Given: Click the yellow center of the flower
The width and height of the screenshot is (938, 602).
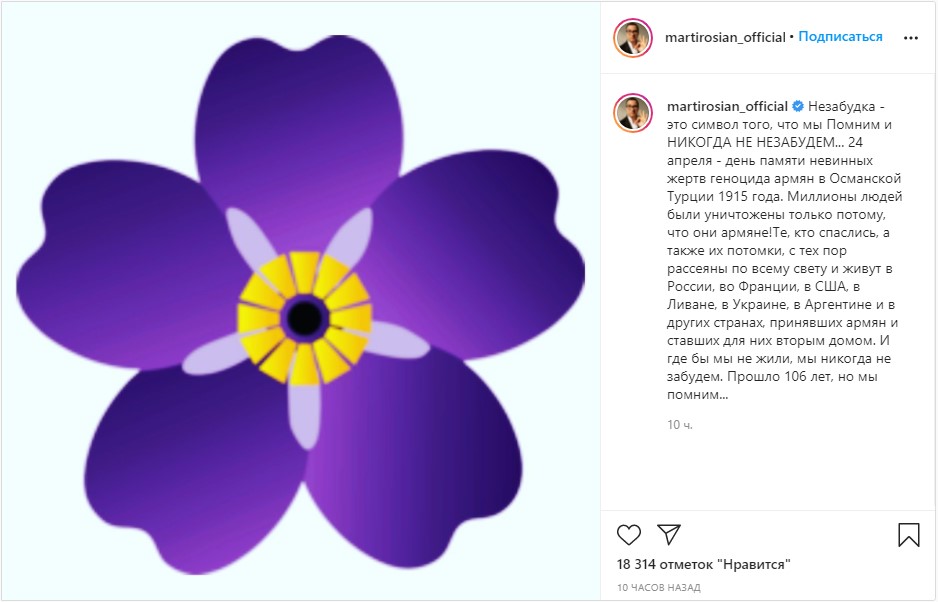Looking at the screenshot, I should pos(305,318).
